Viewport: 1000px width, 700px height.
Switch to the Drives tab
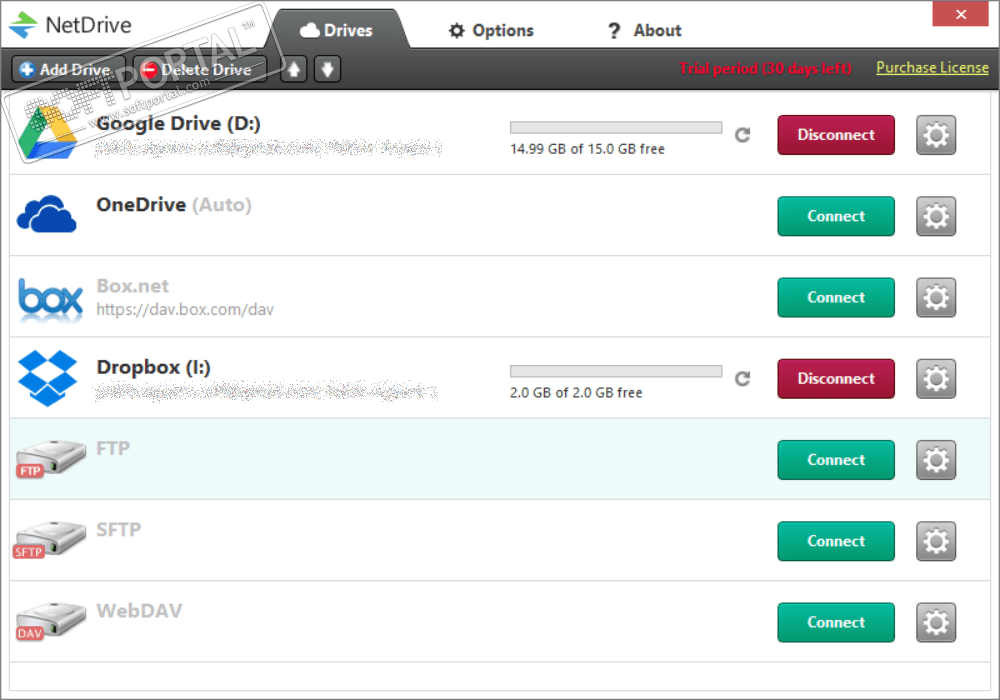coord(337,30)
